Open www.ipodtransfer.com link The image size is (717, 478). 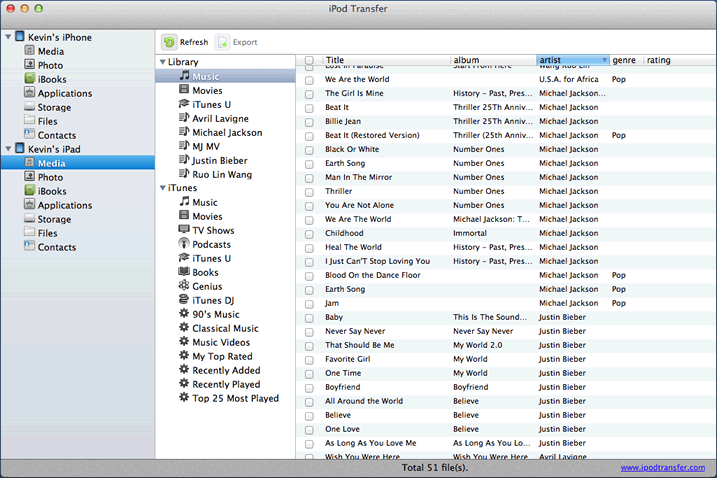pos(663,467)
